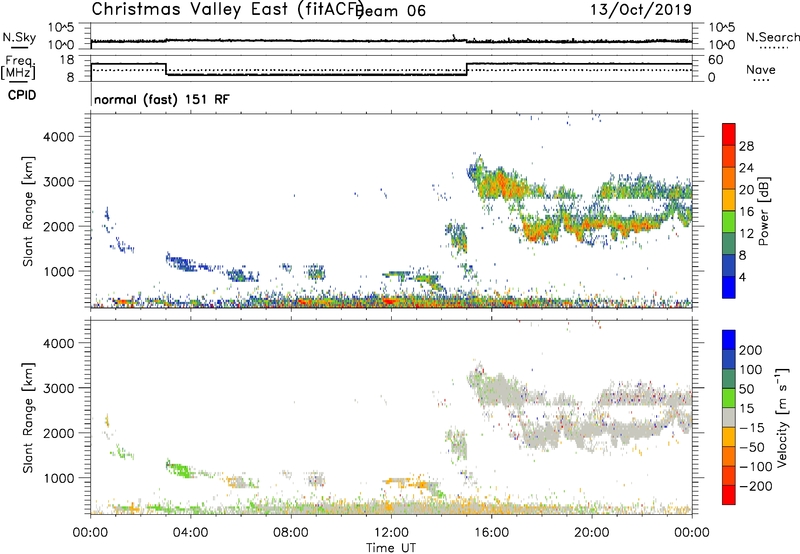Click the "60" Nave axis value
Viewport: 800px width, 554px height.
(x=716, y=60)
